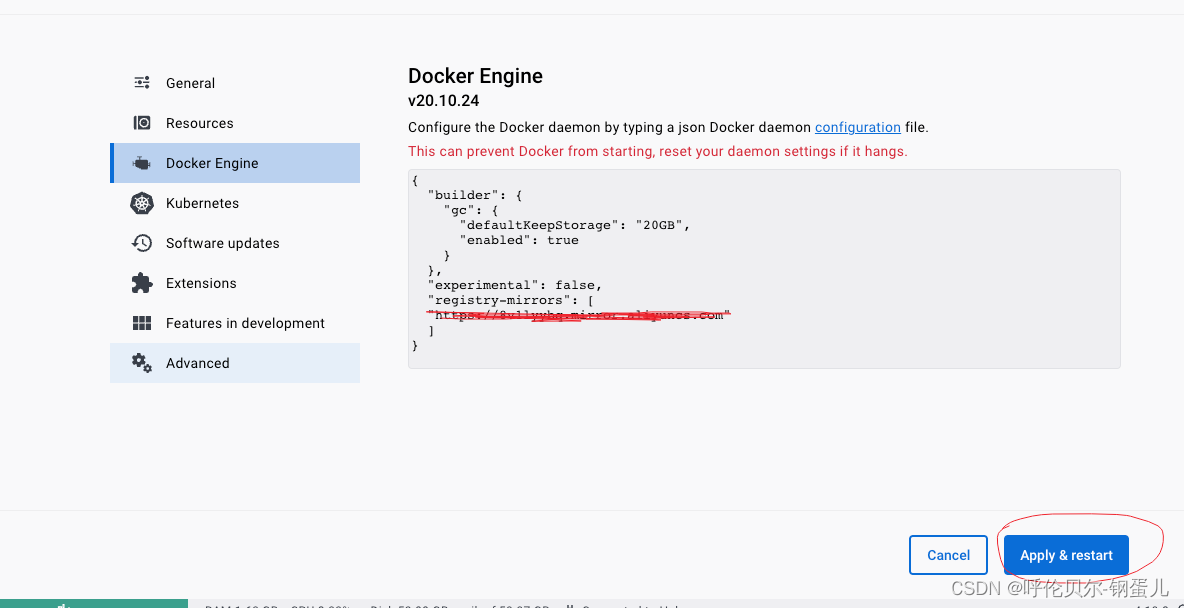Click the General sliders icon
The height and width of the screenshot is (608, 1184).
pyautogui.click(x=142, y=83)
